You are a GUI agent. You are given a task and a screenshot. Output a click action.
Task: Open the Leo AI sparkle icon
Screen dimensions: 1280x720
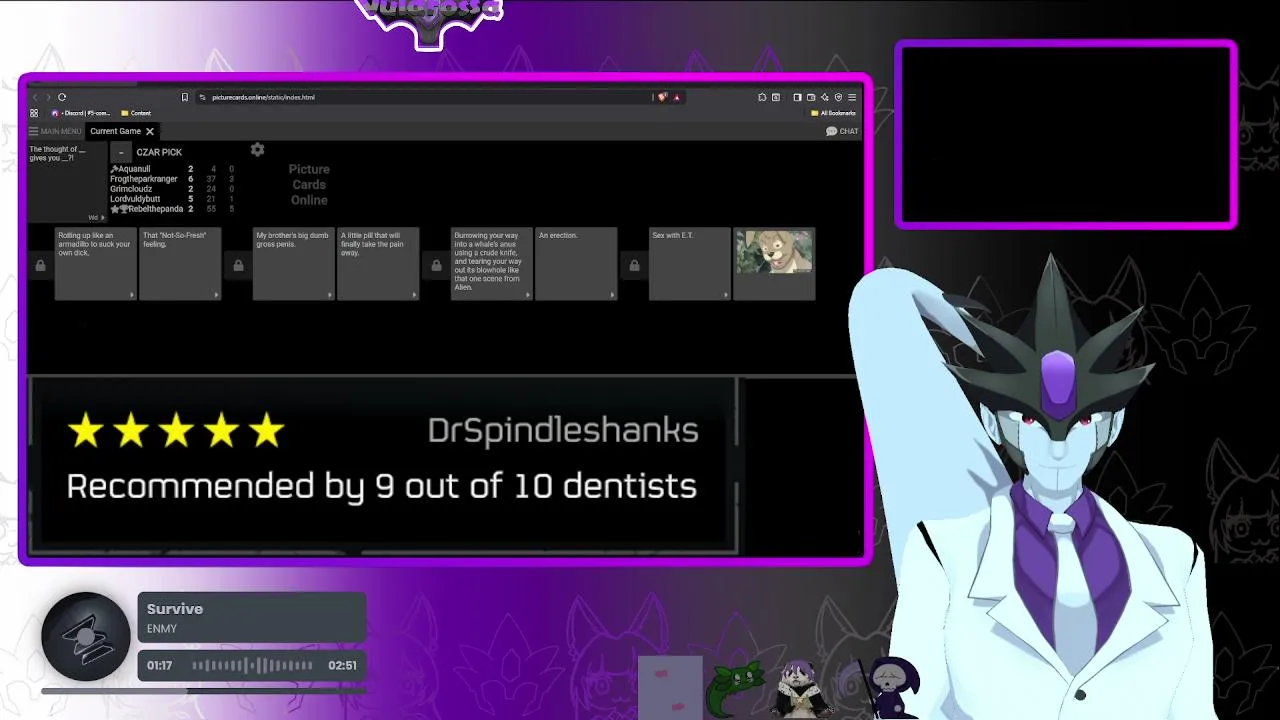point(825,97)
